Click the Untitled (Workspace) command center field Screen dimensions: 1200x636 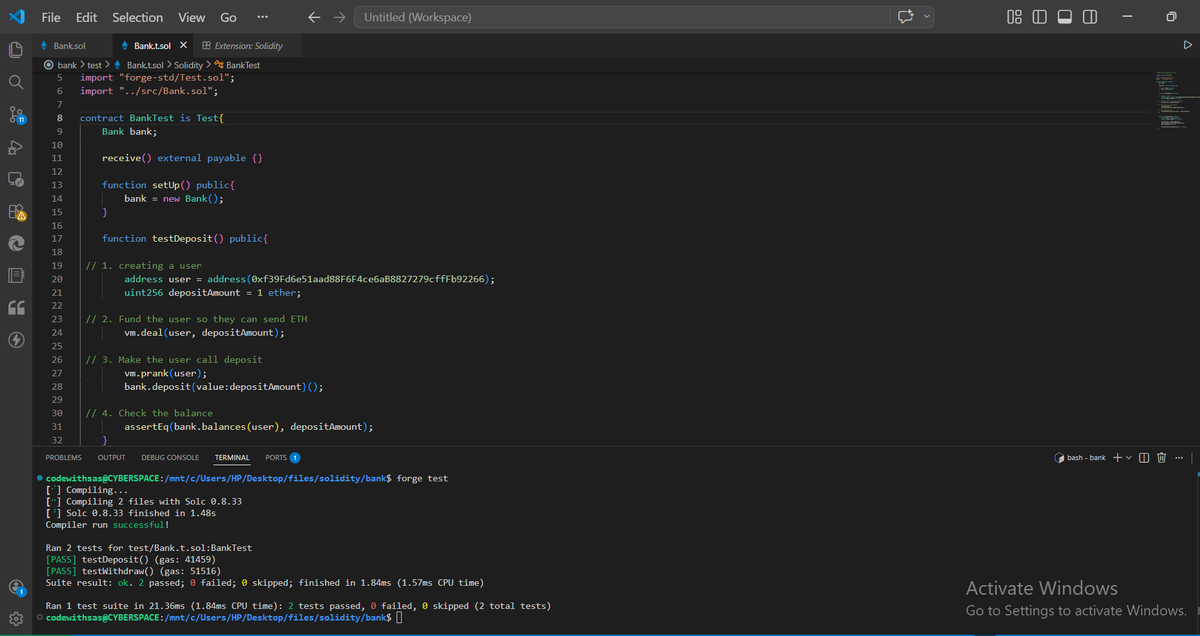point(620,17)
